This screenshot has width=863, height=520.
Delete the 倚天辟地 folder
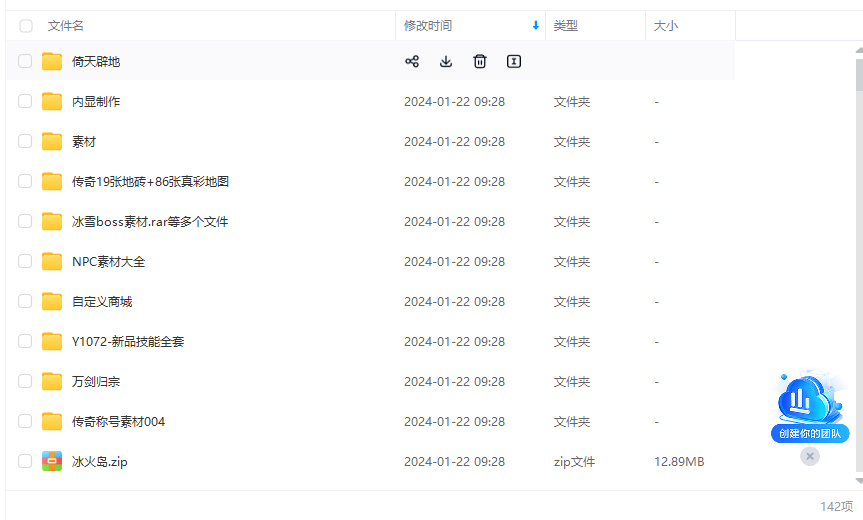click(x=480, y=62)
